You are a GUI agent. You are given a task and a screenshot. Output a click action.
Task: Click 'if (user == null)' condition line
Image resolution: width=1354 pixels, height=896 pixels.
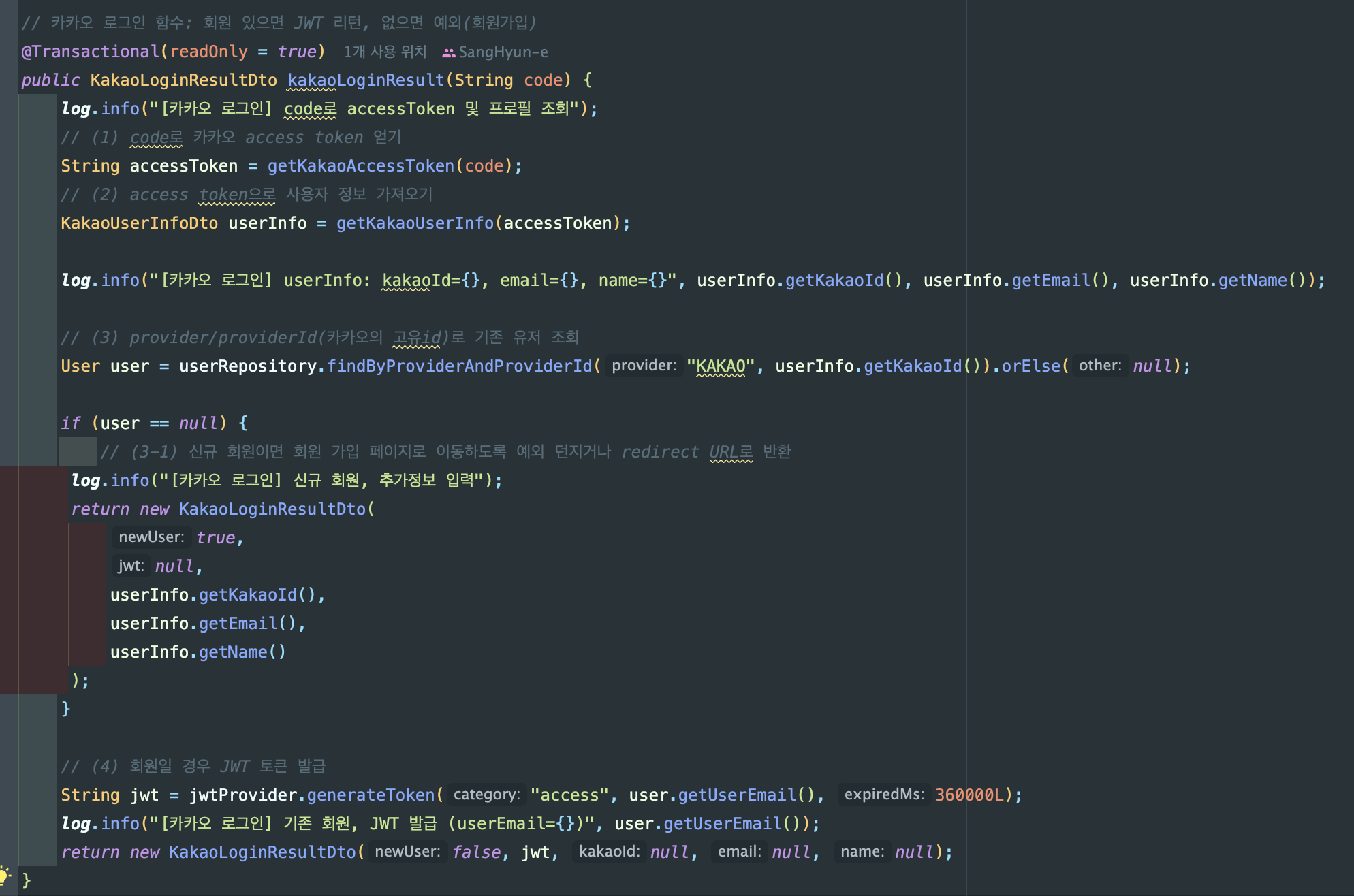click(x=154, y=423)
